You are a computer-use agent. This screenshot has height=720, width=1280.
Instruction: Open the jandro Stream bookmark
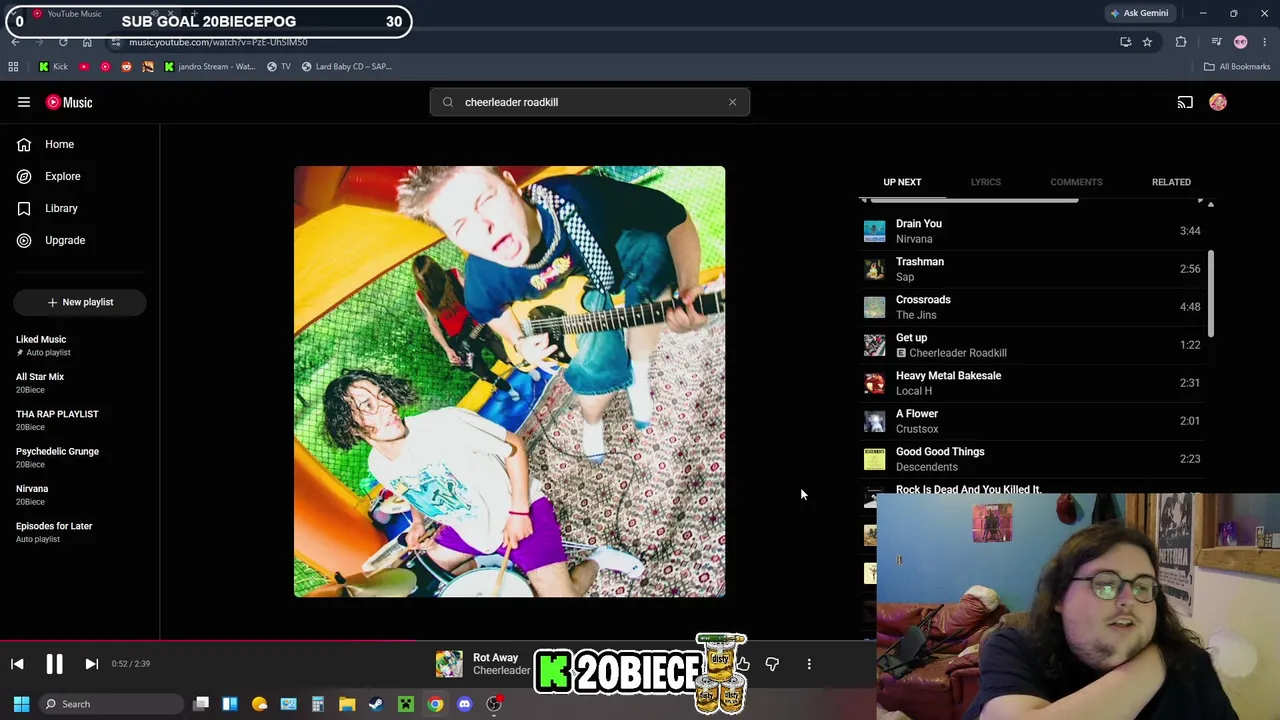[210, 67]
